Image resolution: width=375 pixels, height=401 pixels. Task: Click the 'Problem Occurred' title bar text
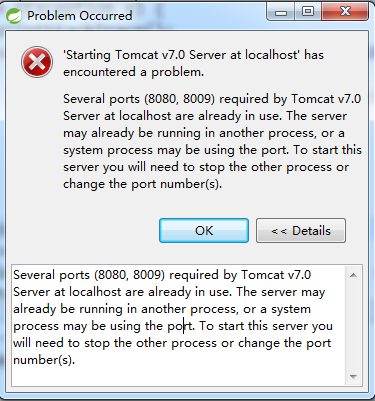pyautogui.click(x=80, y=16)
